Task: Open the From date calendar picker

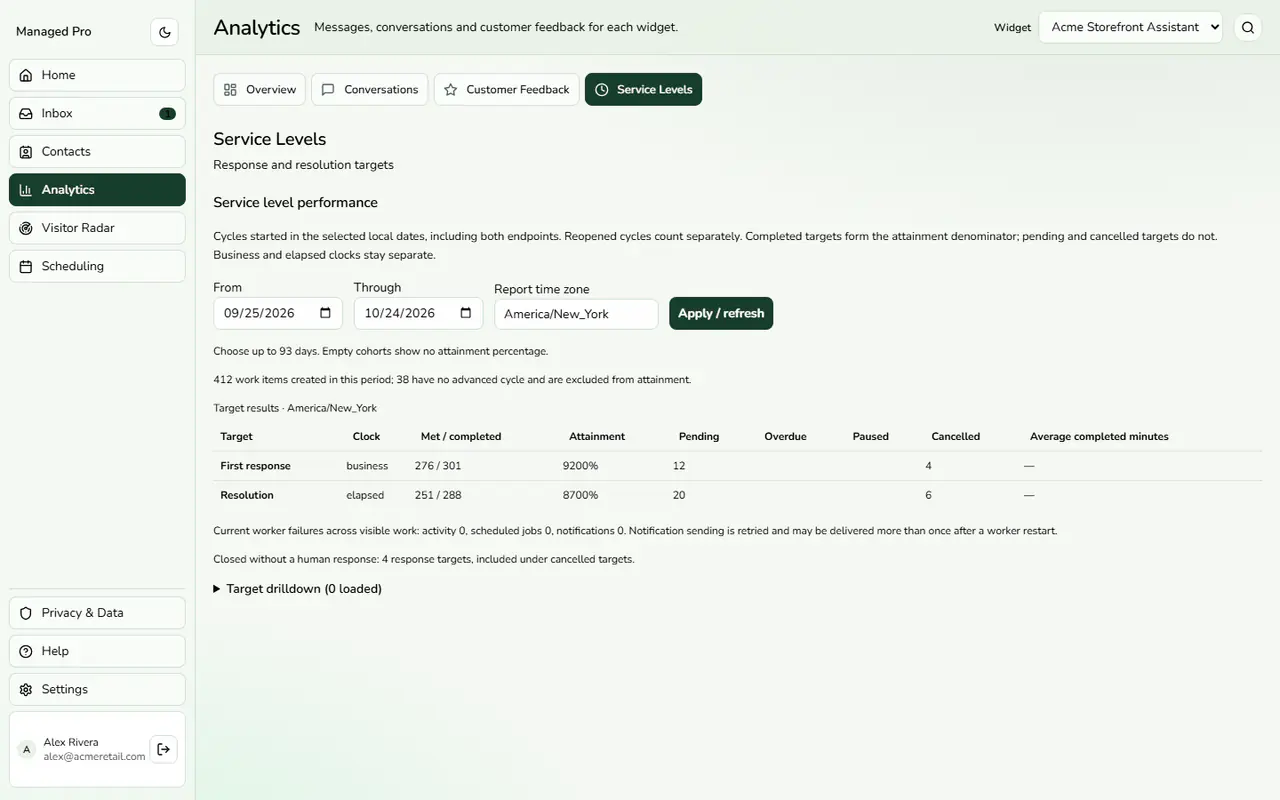Action: (x=325, y=313)
